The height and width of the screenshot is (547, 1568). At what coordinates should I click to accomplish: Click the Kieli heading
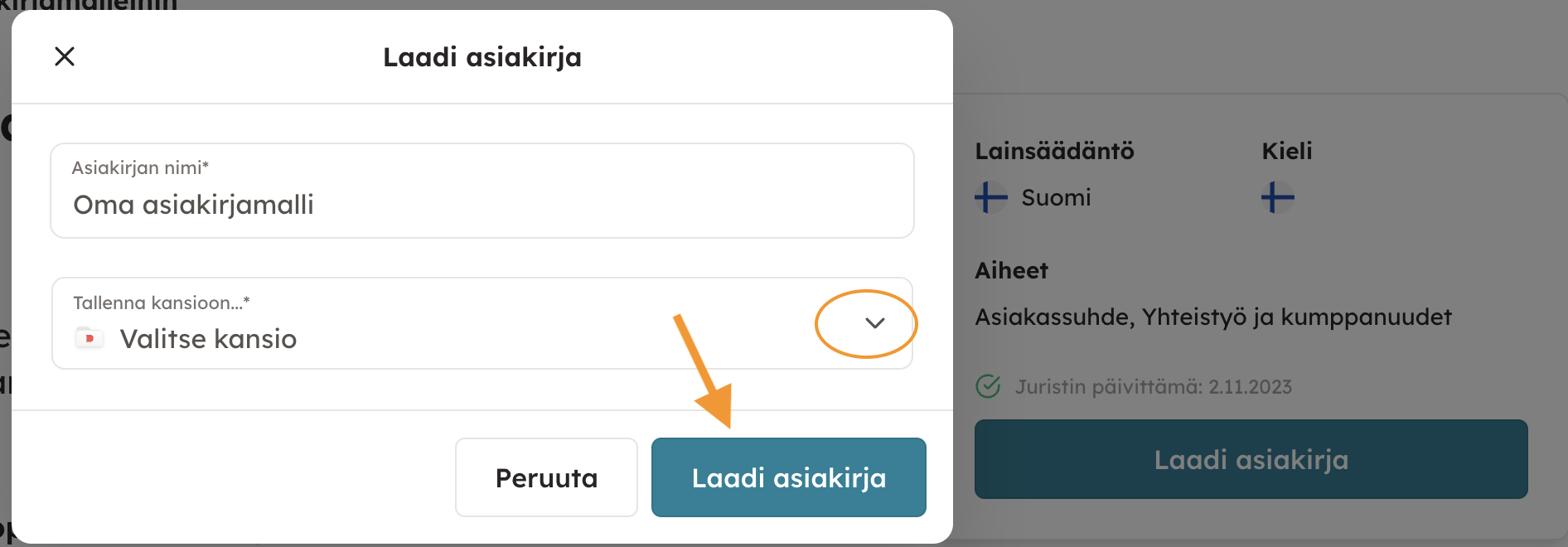(1286, 151)
